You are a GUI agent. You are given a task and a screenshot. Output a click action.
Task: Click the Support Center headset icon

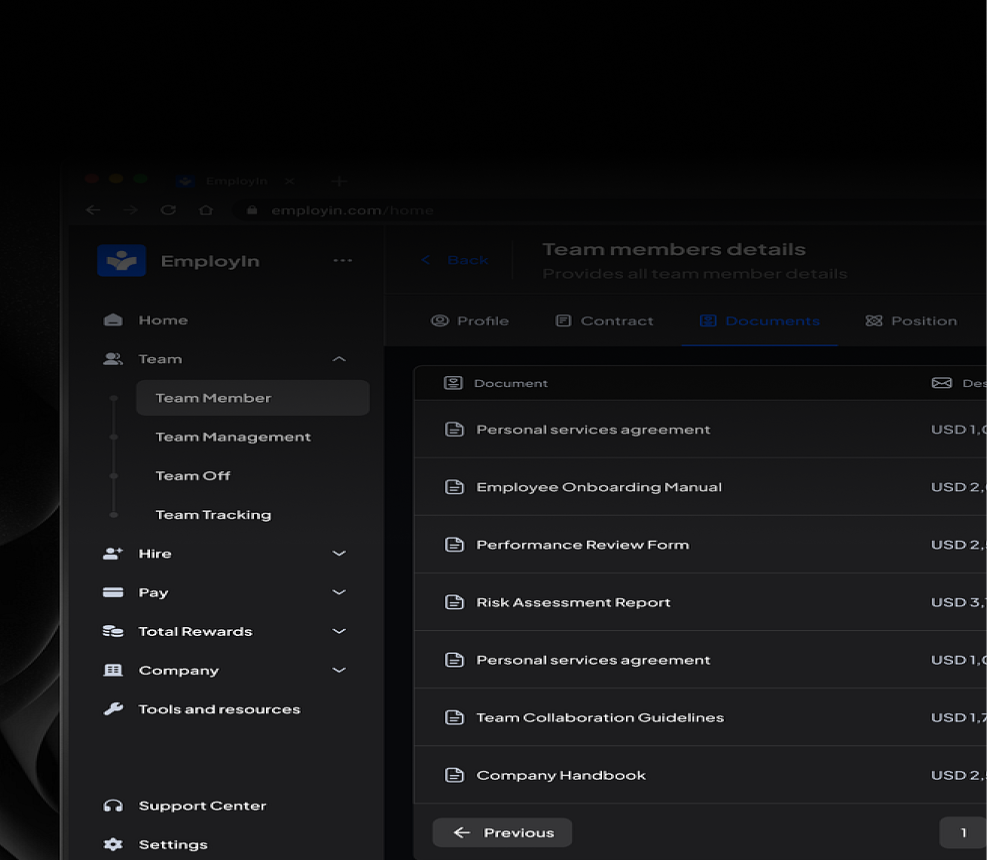[113, 806]
